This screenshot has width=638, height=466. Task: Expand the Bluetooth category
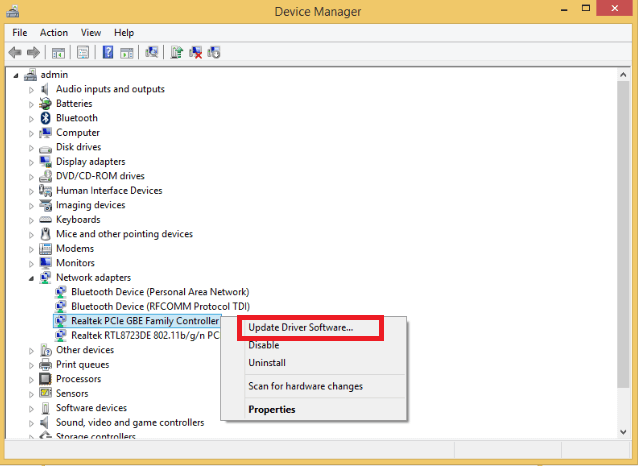[x=31, y=119]
